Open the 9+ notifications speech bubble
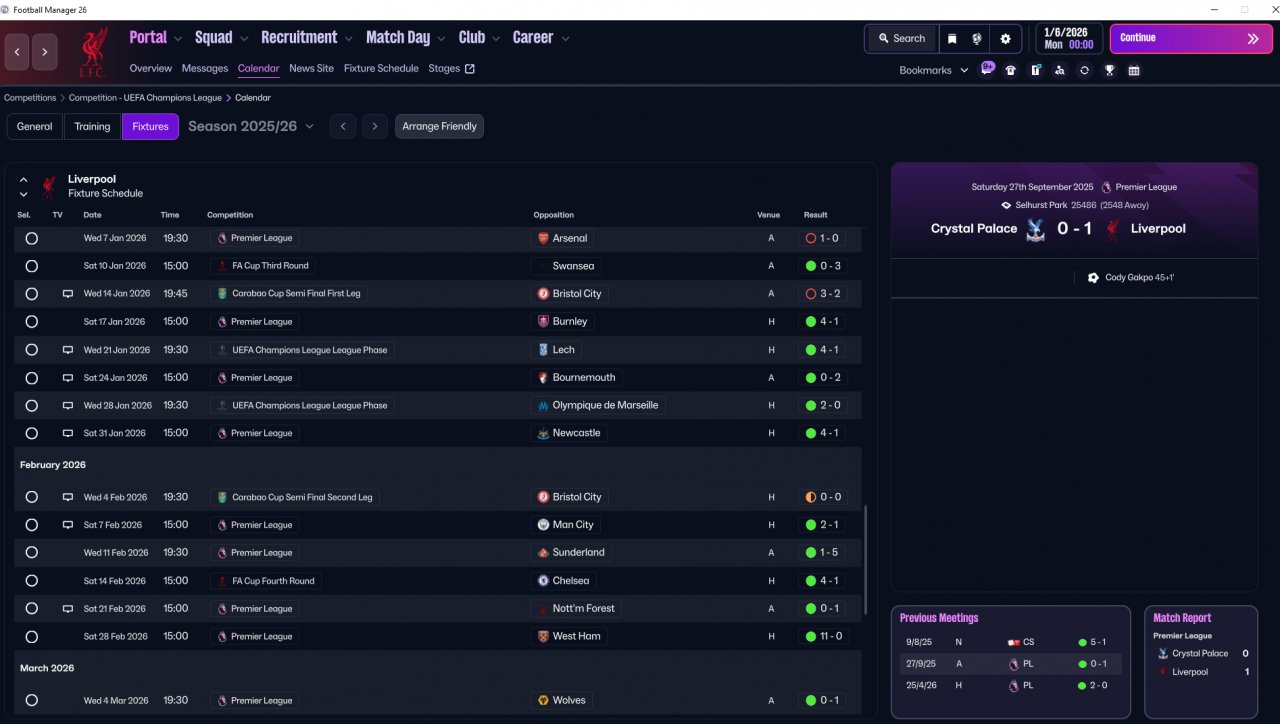 [988, 68]
